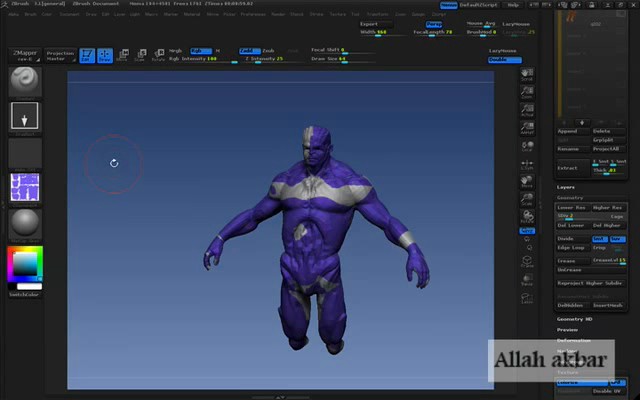The height and width of the screenshot is (400, 640).
Task: Click the Help button in title bar
Action: 513,5
